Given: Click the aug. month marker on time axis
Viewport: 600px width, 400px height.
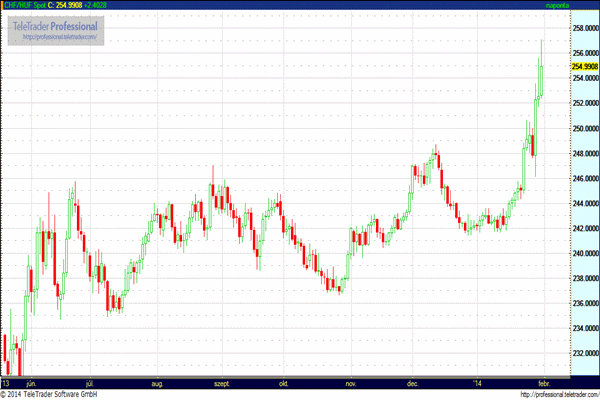Looking at the screenshot, I should point(157,384).
